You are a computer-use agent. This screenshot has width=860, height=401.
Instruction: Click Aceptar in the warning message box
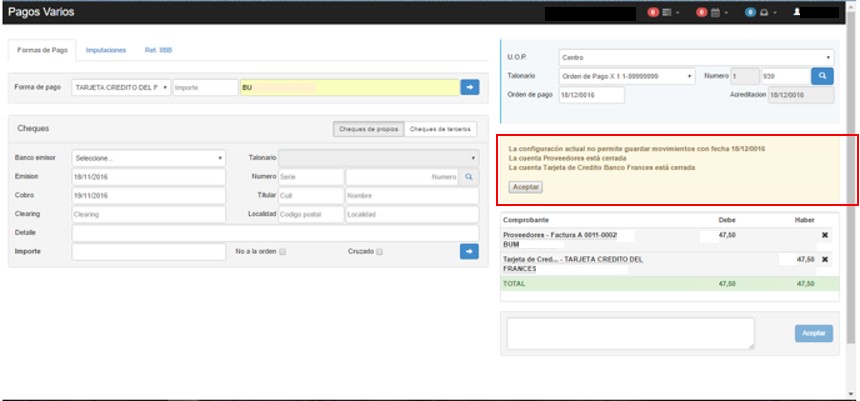point(525,187)
